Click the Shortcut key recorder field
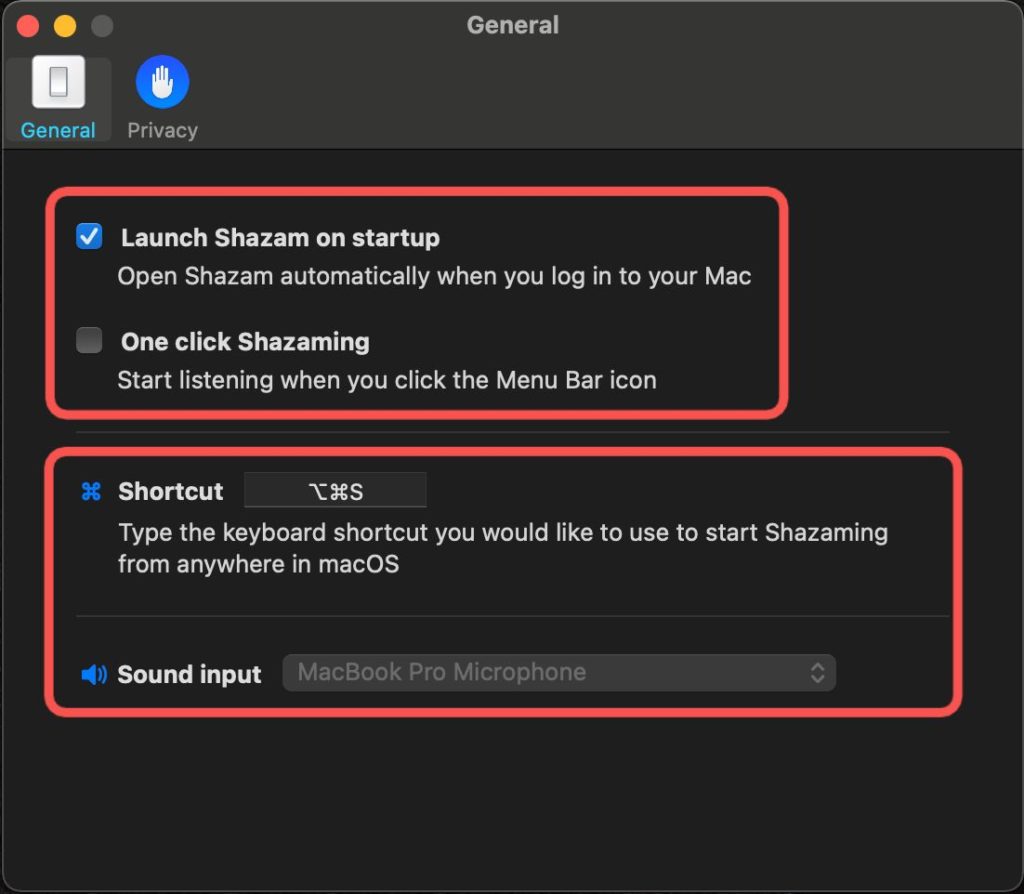This screenshot has height=894, width=1024. [335, 490]
